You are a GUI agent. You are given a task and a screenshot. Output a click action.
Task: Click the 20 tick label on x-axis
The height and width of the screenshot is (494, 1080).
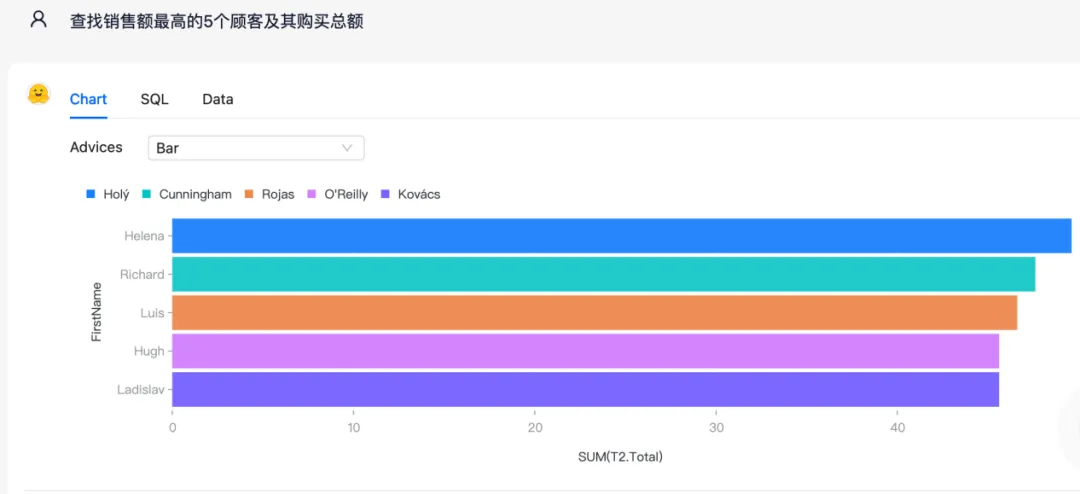pyautogui.click(x=534, y=428)
